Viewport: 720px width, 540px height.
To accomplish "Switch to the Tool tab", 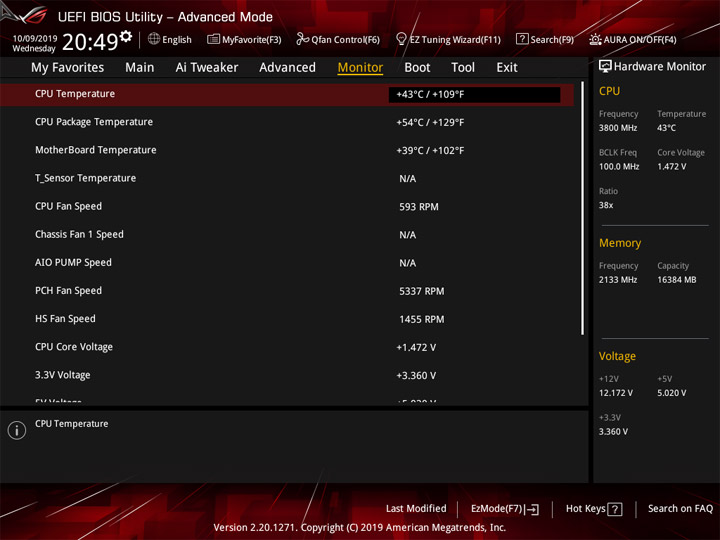I will pyautogui.click(x=463, y=68).
